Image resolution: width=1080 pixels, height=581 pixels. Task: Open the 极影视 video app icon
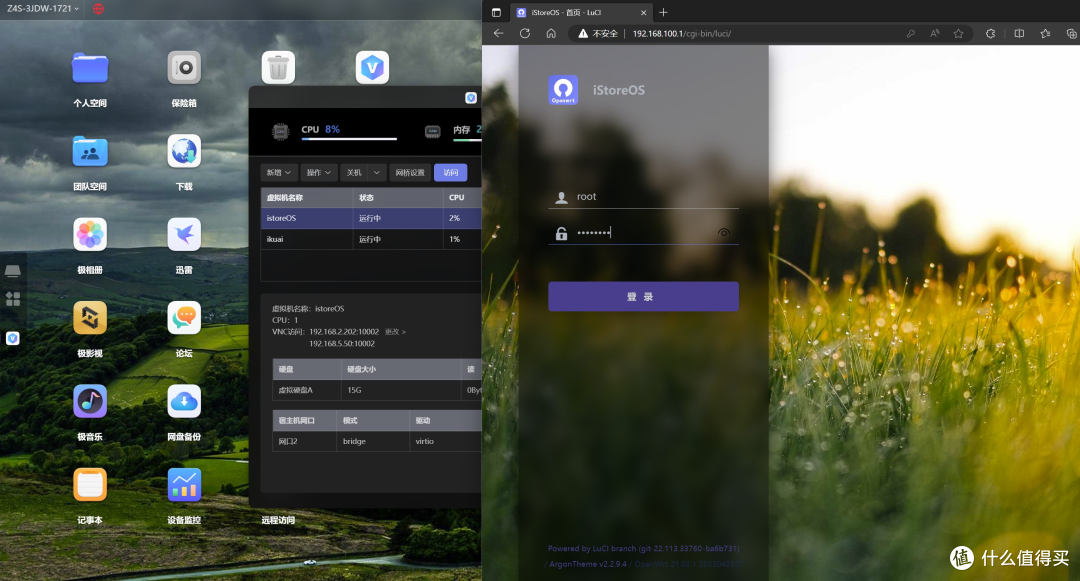(x=90, y=318)
